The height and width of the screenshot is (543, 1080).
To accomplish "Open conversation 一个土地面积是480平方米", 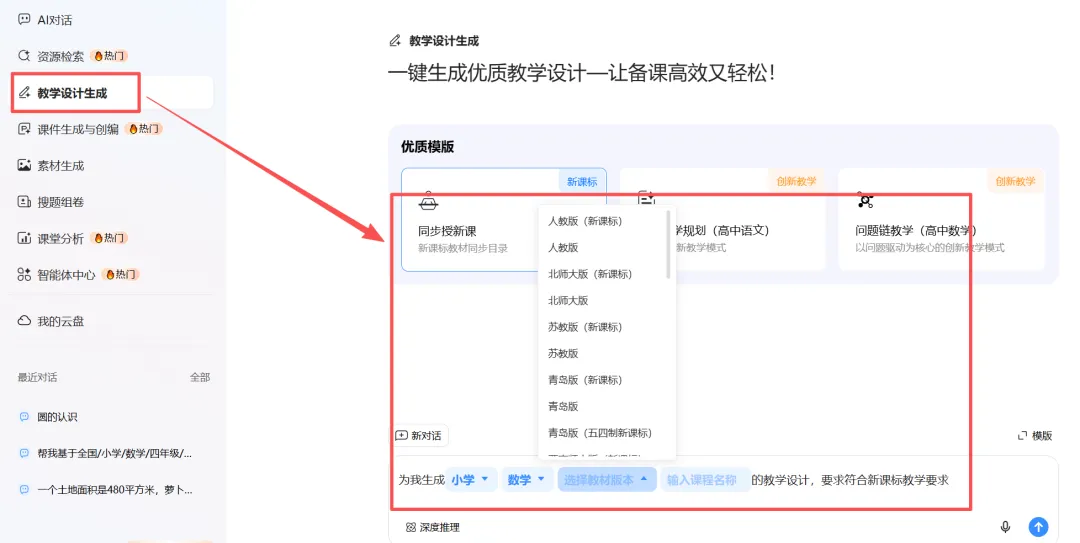I will [x=114, y=490].
